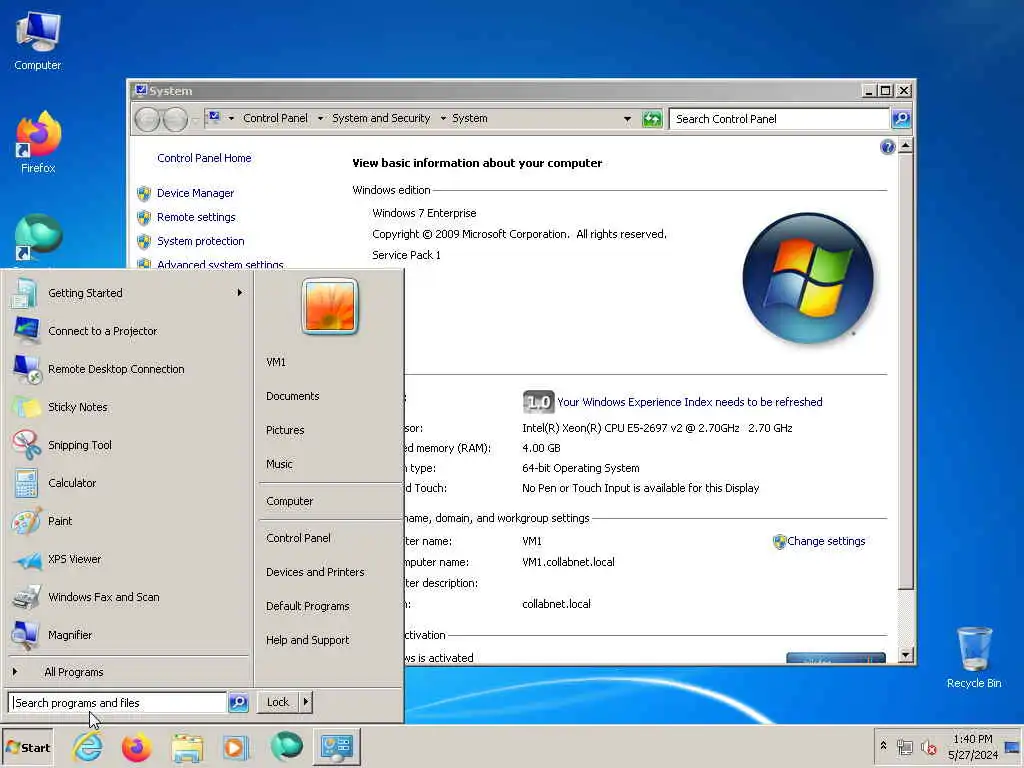Screen dimensions: 1024x768
Task: Launch Sticky Notes
Action: [129, 407]
